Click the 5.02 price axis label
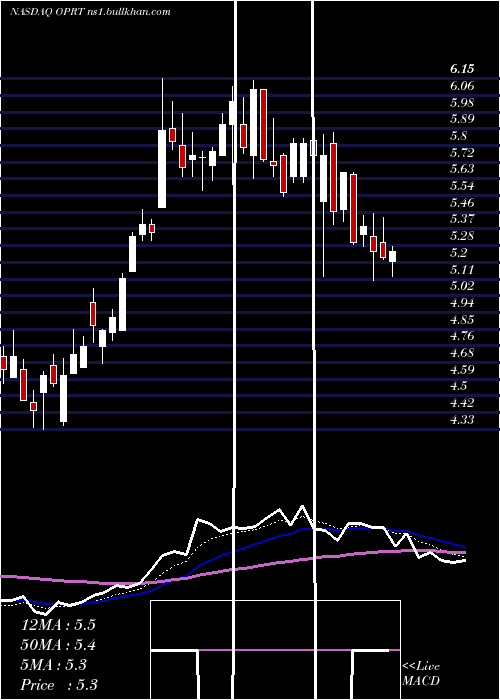Viewport: 500px width, 700px height. [462, 286]
